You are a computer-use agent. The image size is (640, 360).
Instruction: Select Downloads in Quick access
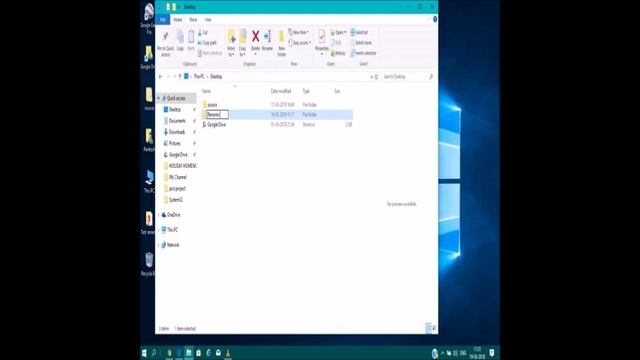coord(177,132)
